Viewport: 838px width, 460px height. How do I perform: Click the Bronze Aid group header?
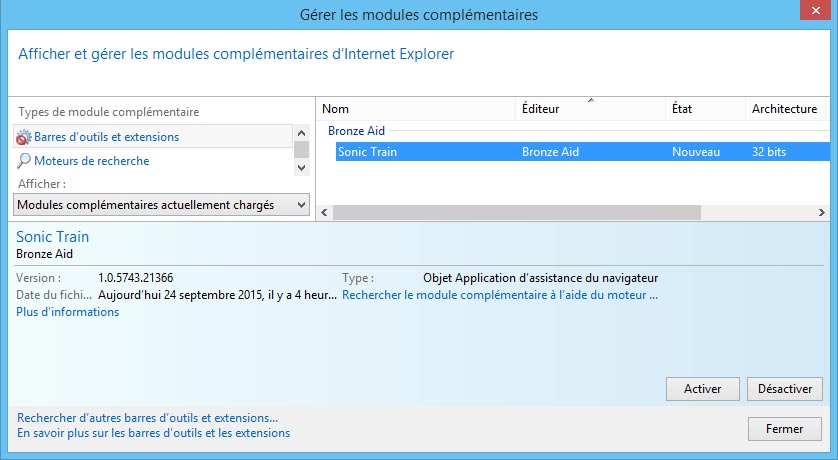[356, 131]
